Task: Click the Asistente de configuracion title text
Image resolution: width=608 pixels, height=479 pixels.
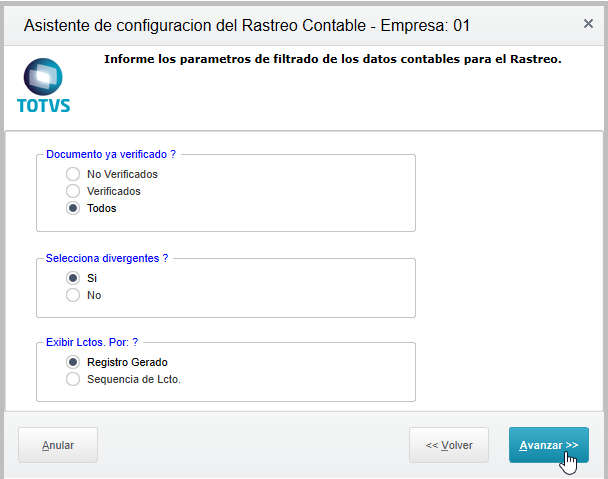Action: (195, 26)
